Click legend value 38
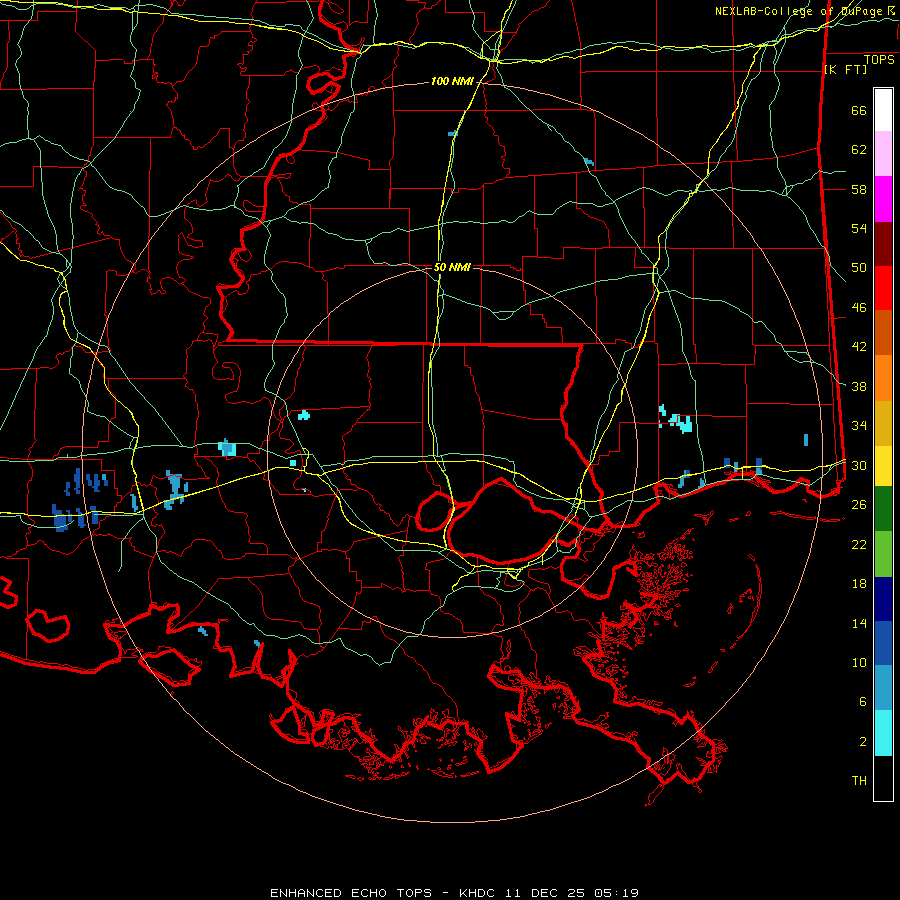This screenshot has height=900, width=900. pos(859,386)
